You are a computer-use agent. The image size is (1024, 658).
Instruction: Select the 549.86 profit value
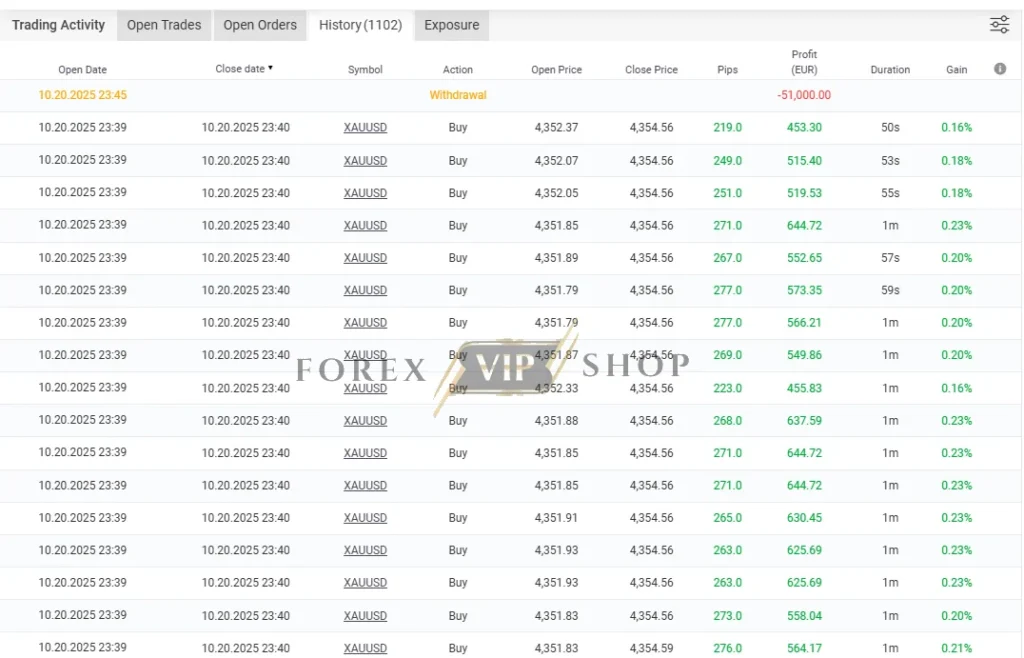[x=804, y=355]
